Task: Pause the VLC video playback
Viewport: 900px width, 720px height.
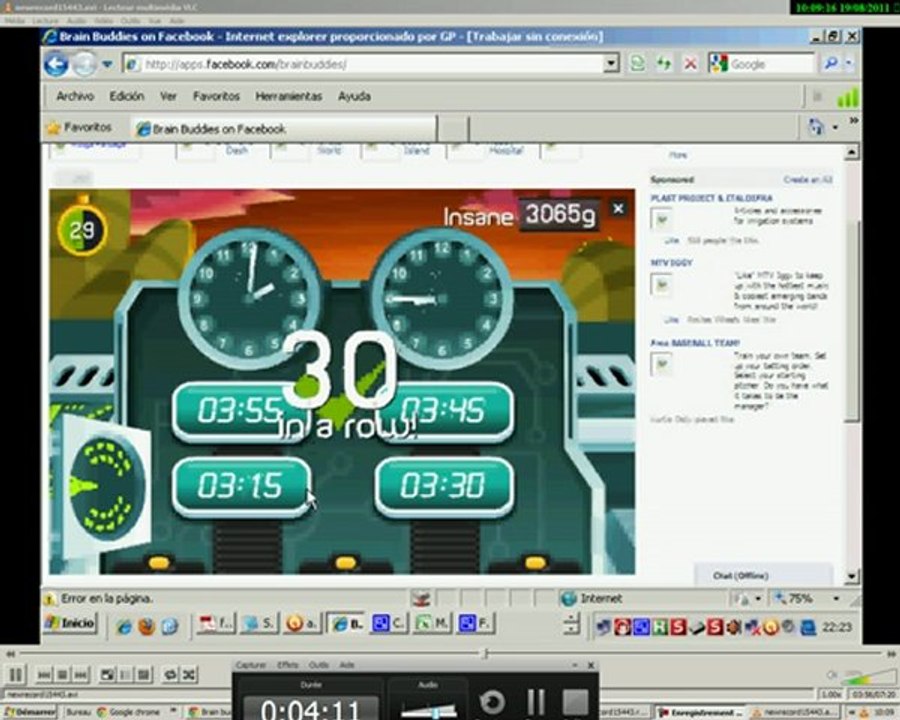Action: click(15, 674)
